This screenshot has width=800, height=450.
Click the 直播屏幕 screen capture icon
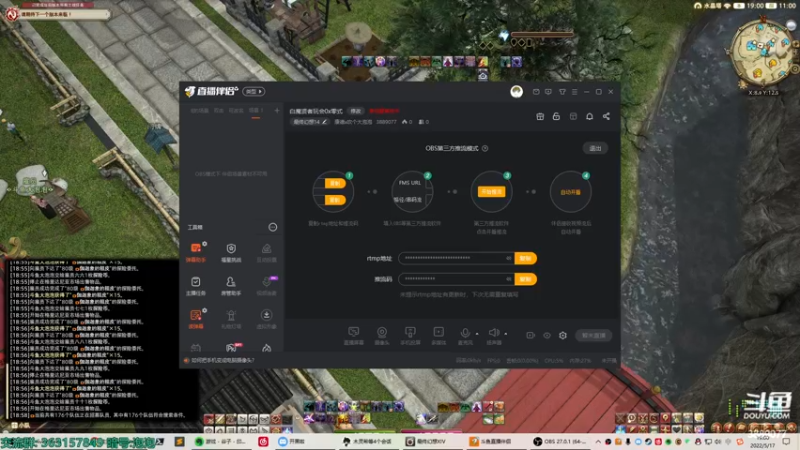click(354, 336)
